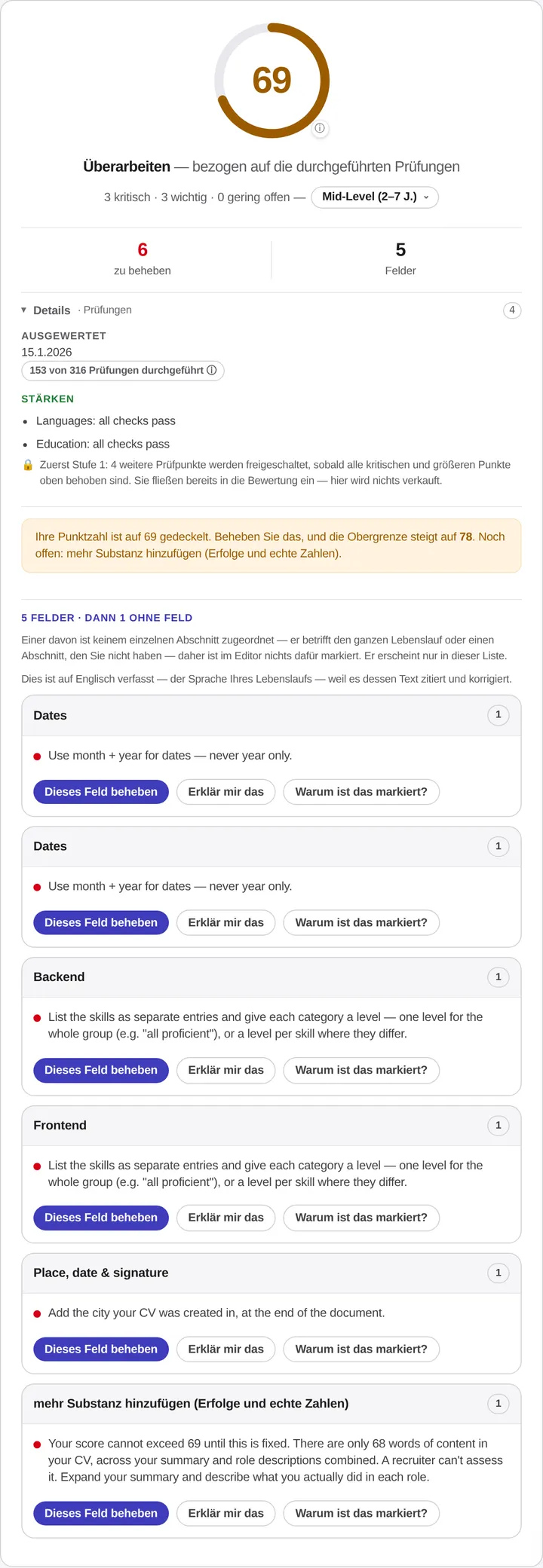The width and height of the screenshot is (543, 1568).
Task: Click the count badge on Frontend card header
Action: (x=498, y=1125)
